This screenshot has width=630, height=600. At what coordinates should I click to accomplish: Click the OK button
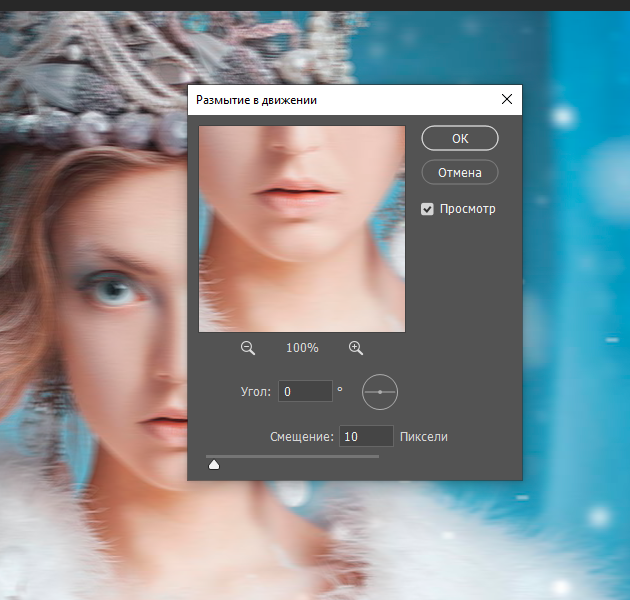(459, 138)
